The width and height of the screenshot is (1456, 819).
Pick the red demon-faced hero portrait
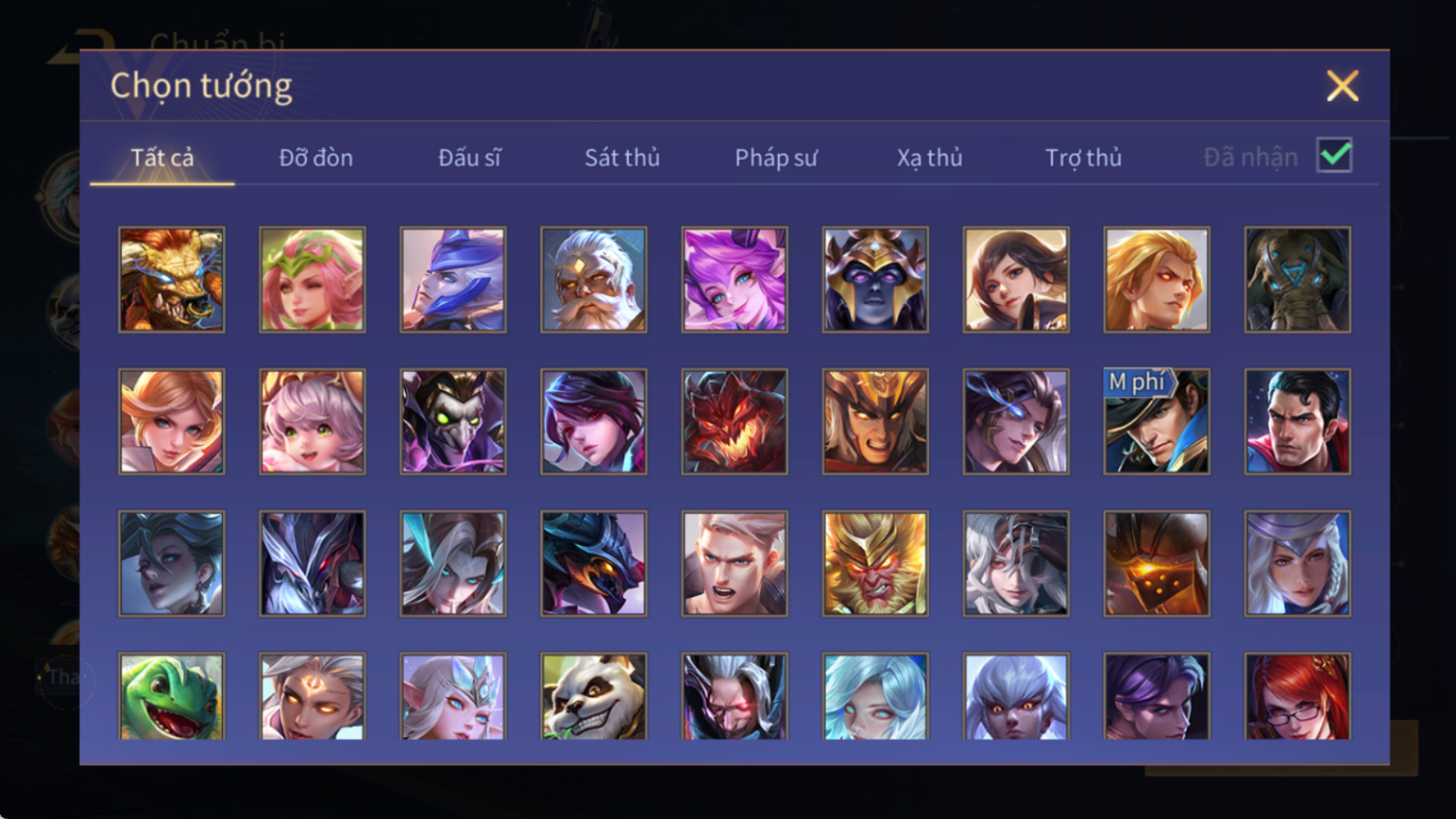(x=735, y=421)
